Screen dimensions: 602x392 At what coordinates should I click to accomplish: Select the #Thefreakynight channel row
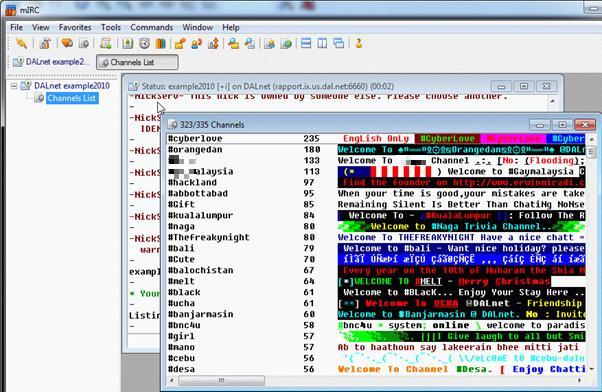(x=376, y=237)
